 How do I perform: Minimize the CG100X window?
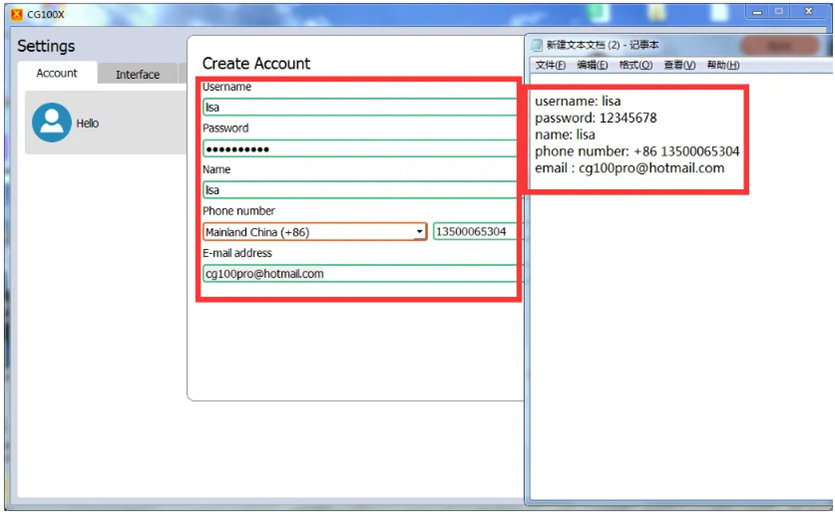757,12
